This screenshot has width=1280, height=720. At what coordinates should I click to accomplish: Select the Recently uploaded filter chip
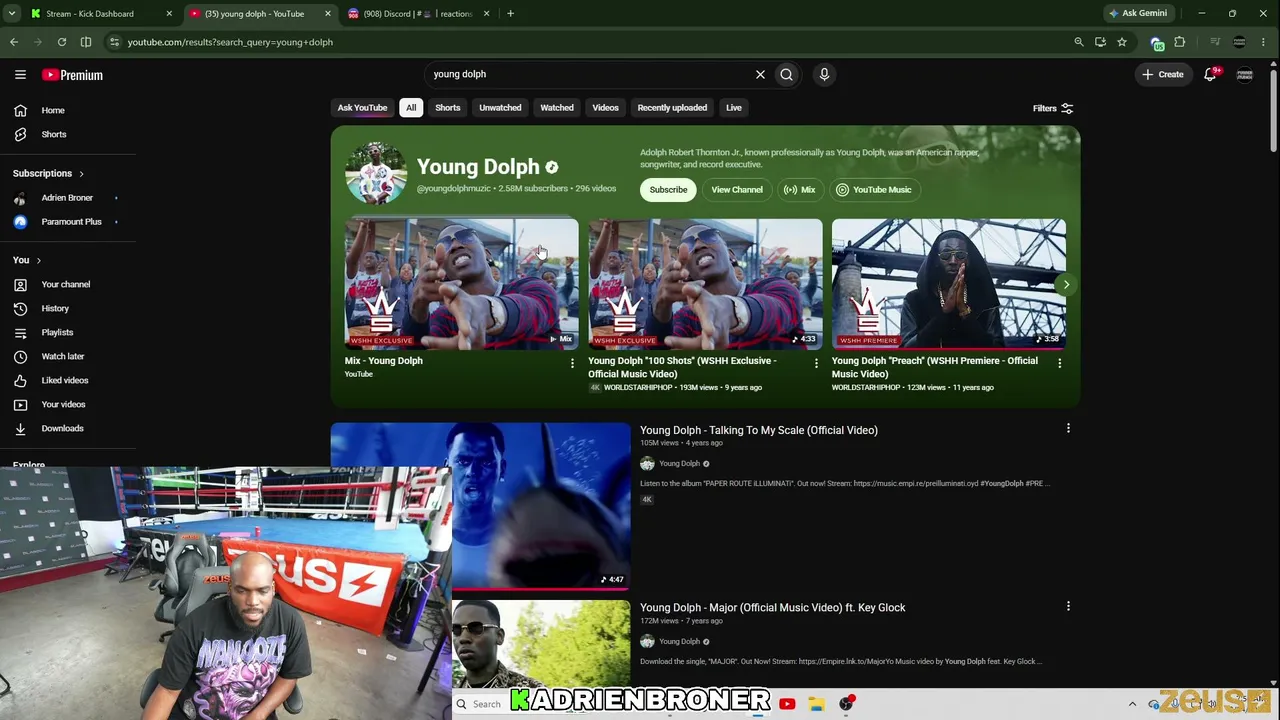point(672,108)
